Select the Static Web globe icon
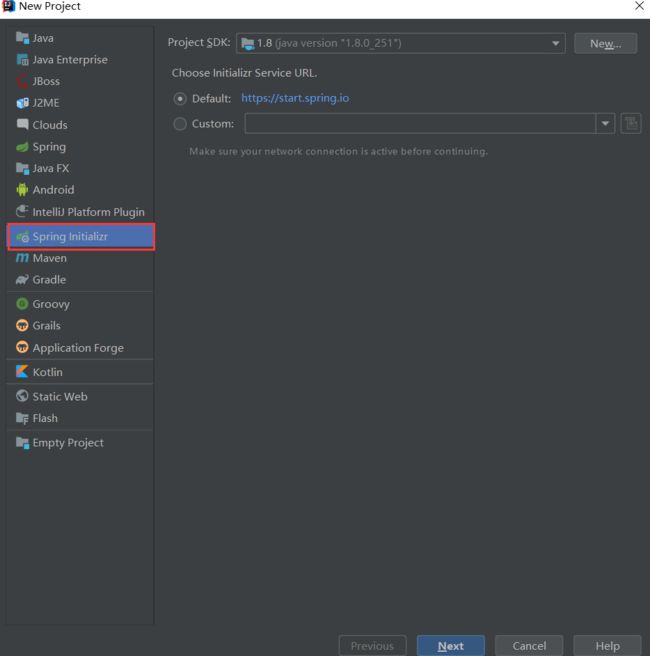Viewport: 650px width, 656px height. tap(22, 396)
